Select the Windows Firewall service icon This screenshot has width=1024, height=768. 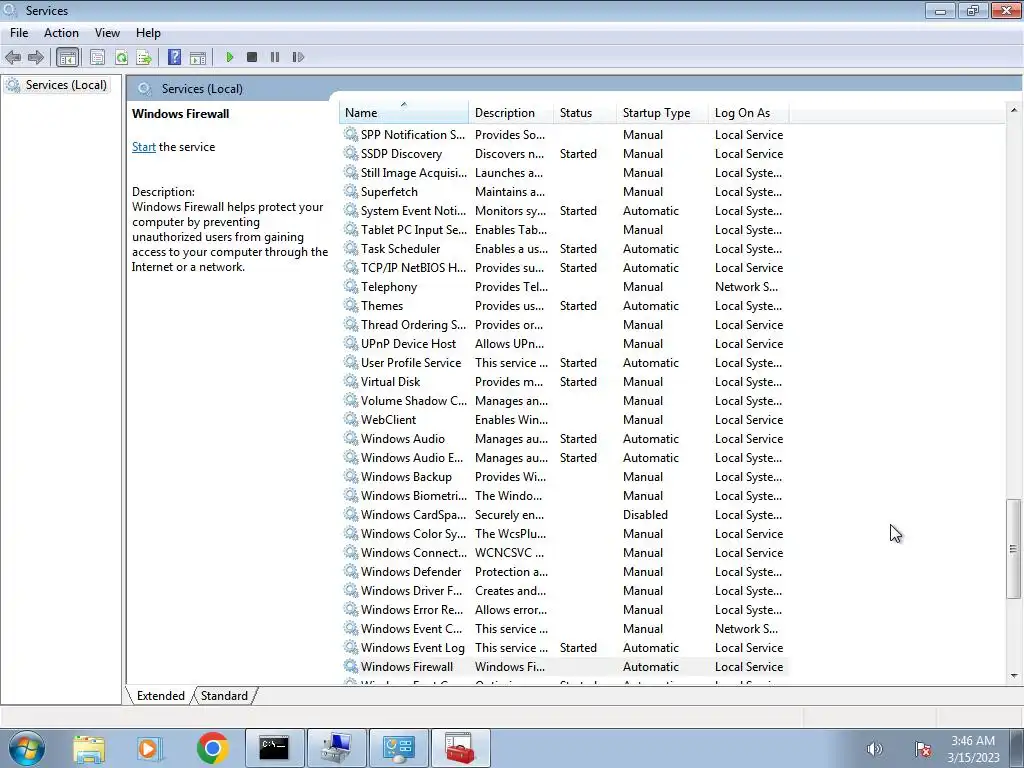point(351,667)
